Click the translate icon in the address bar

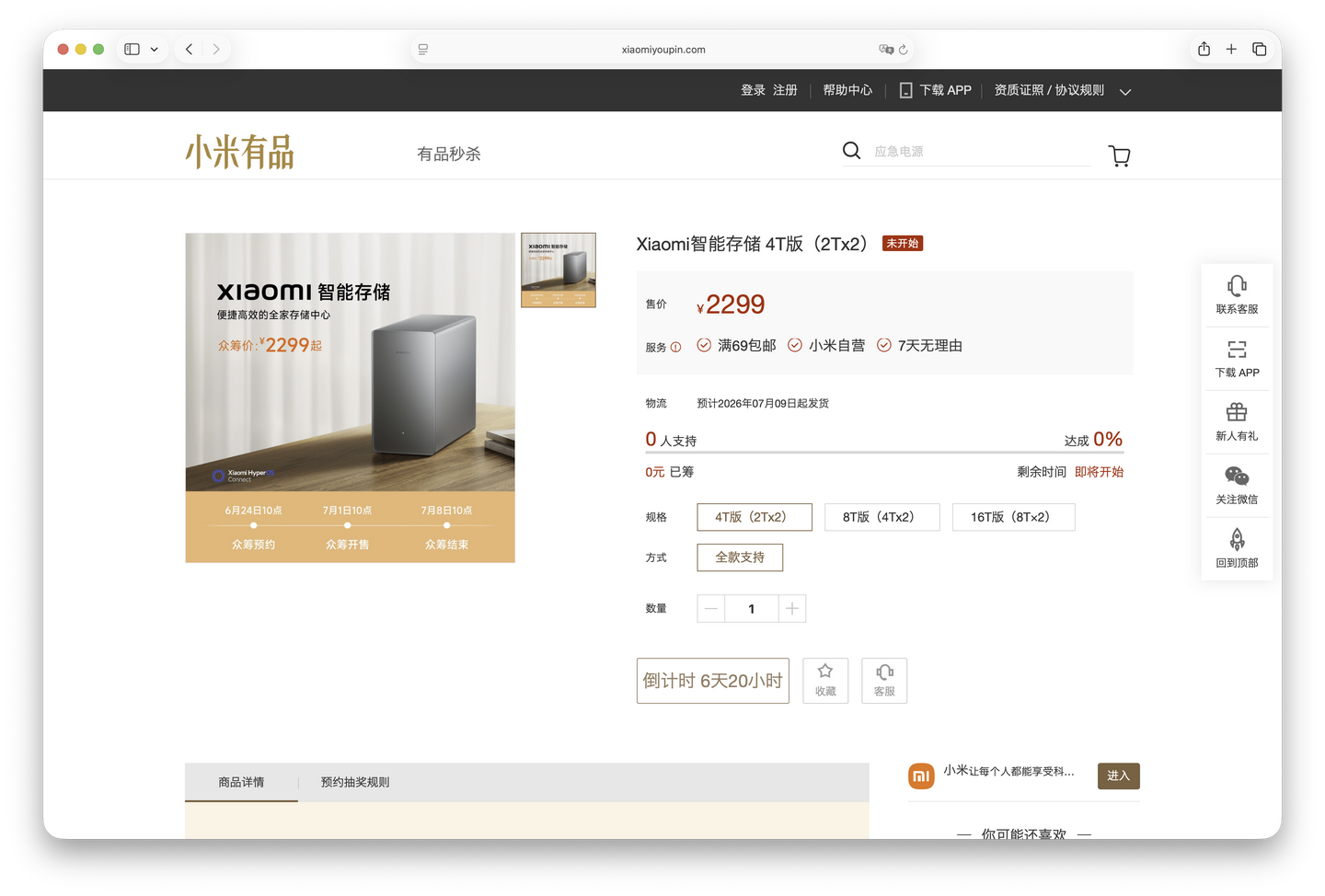click(x=886, y=50)
